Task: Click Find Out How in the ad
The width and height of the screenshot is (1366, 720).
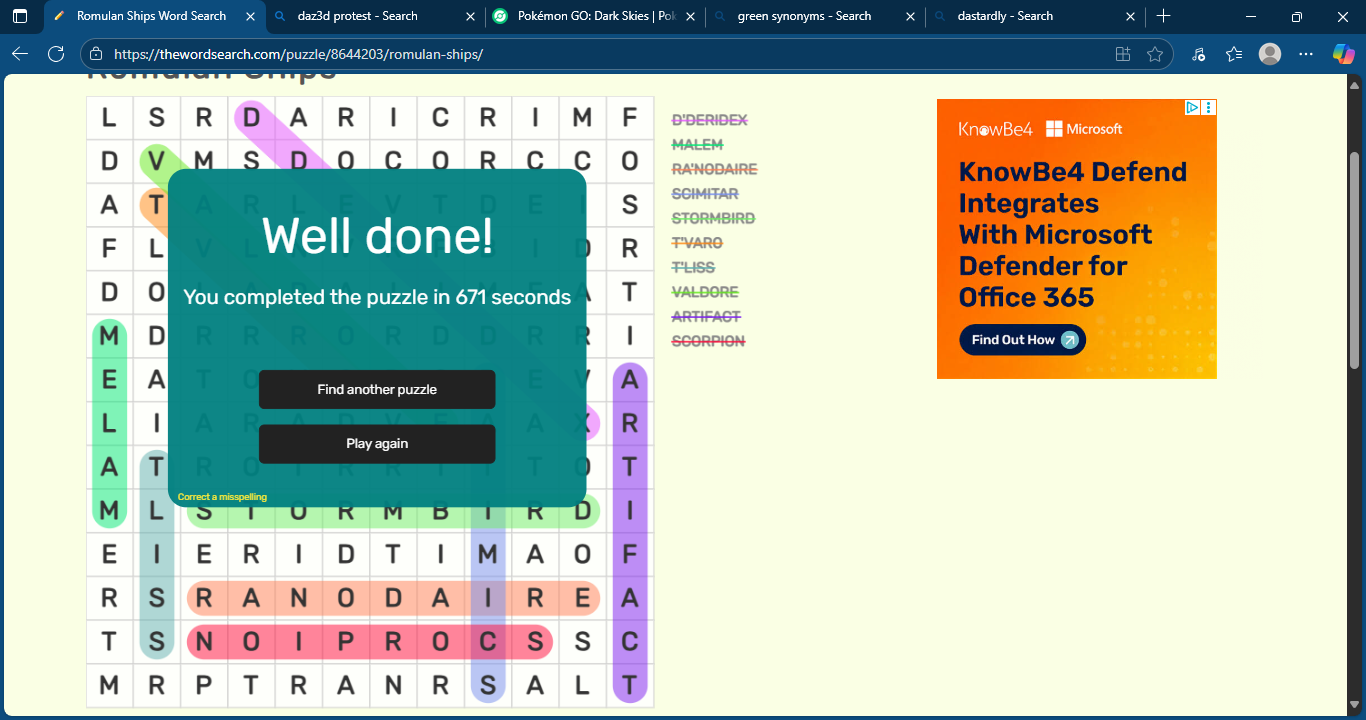Action: click(x=1022, y=340)
